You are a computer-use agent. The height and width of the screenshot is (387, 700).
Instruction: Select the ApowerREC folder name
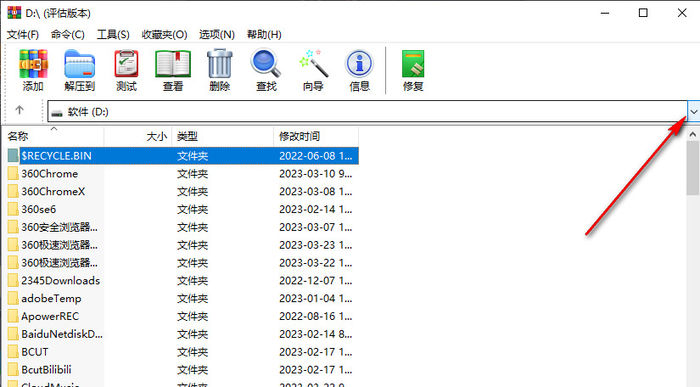50,316
